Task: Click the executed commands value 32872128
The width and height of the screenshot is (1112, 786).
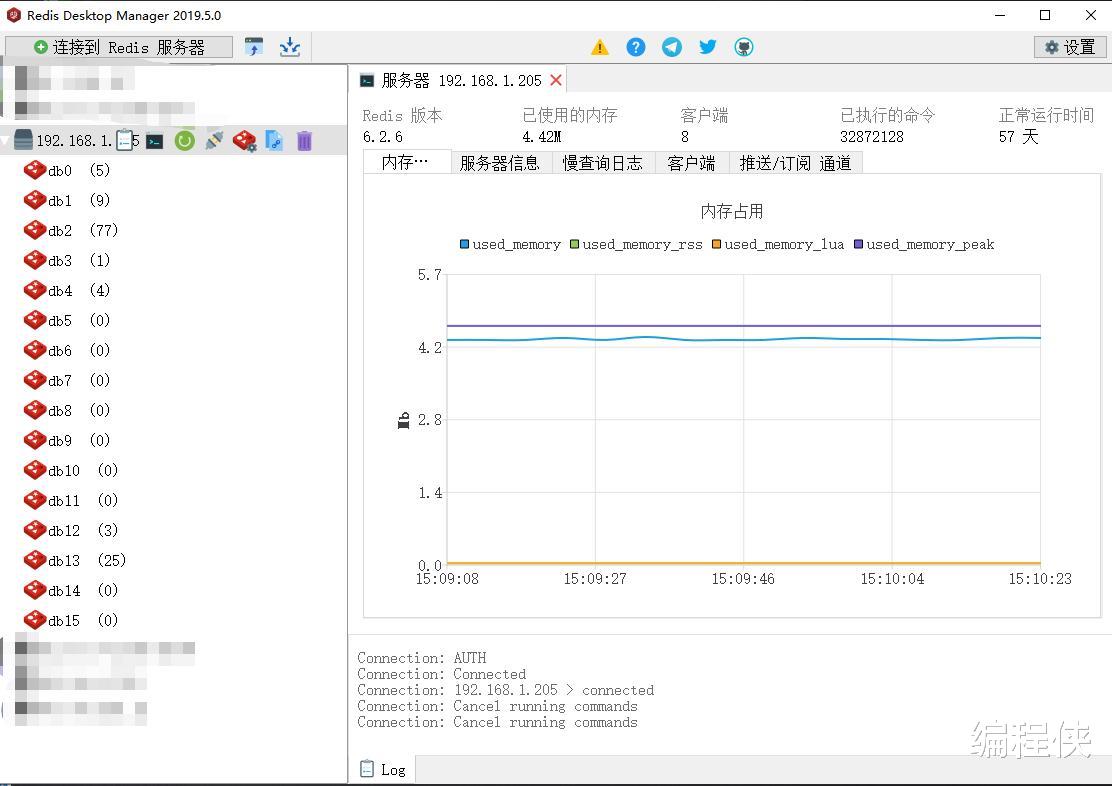Action: [872, 137]
